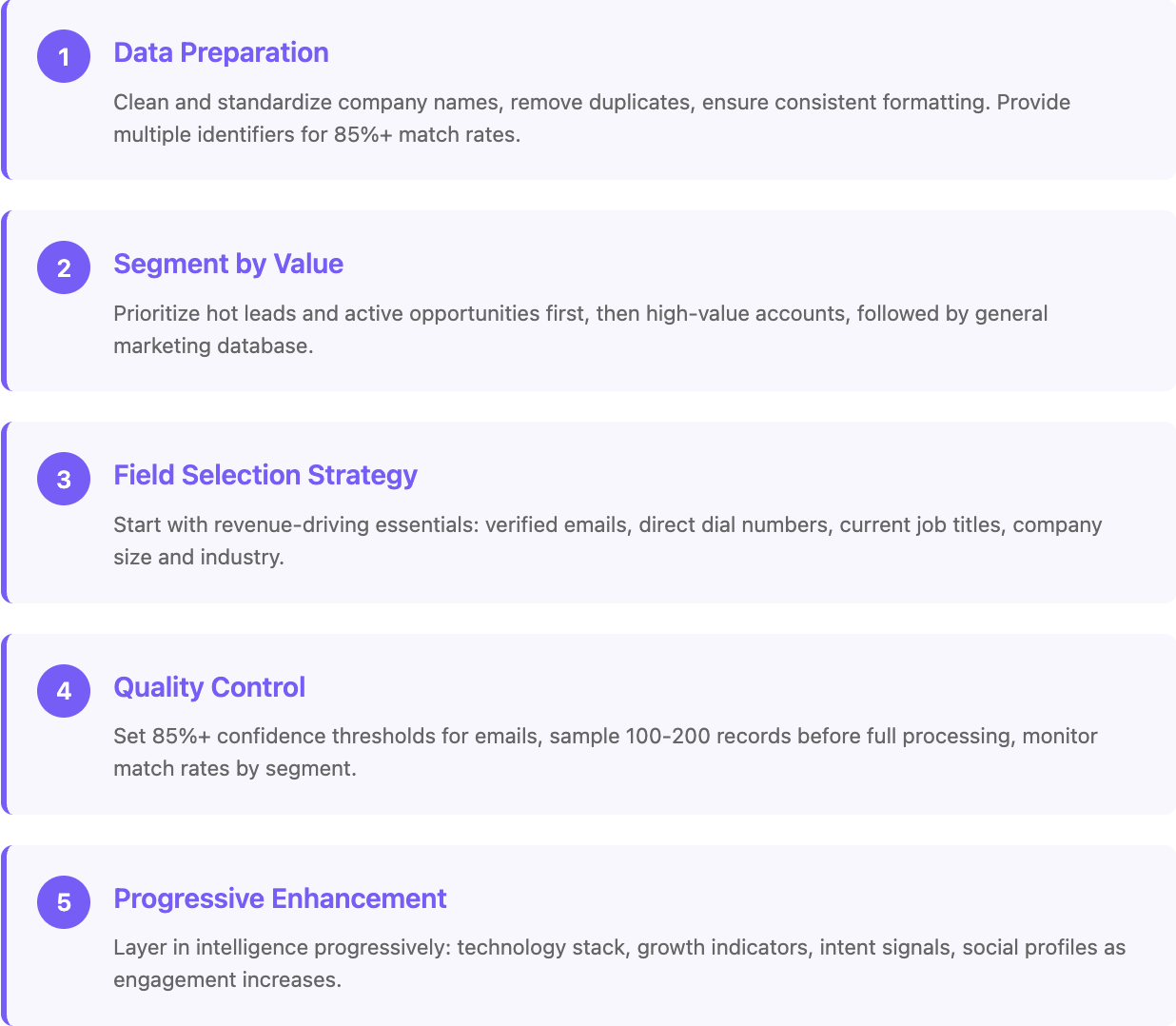Screen dimensions: 1176x1026
Task: Open the Progressive Enhancement heading
Action: click(280, 898)
